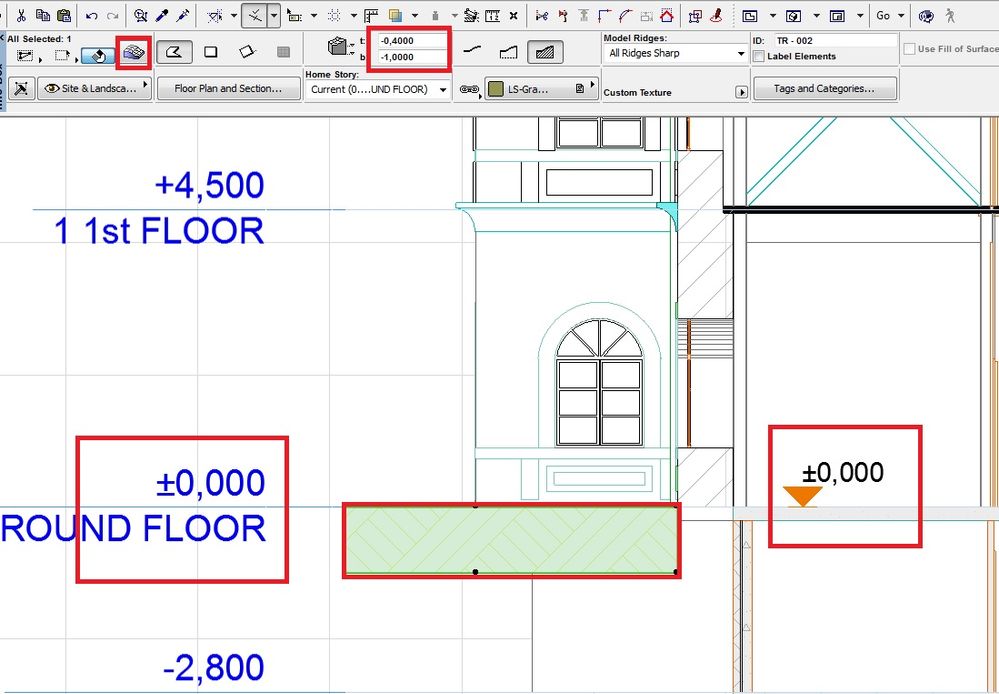Select the Rotated Rectangle geometry method
This screenshot has width=999, height=694.
(245, 50)
